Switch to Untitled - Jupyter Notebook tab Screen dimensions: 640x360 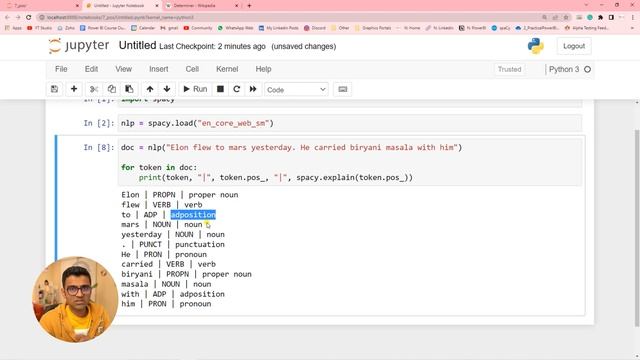tap(118, 6)
